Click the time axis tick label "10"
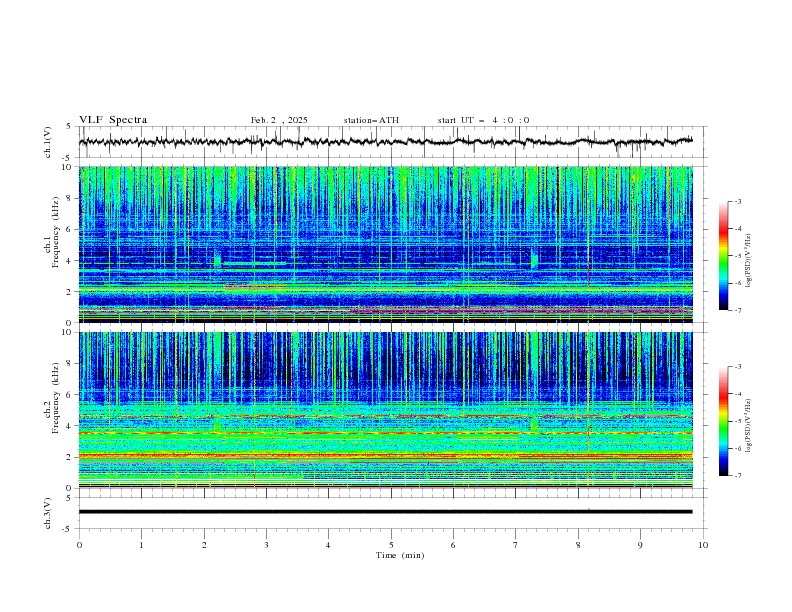Image resolution: width=792 pixels, height=612 pixels. pos(703,545)
